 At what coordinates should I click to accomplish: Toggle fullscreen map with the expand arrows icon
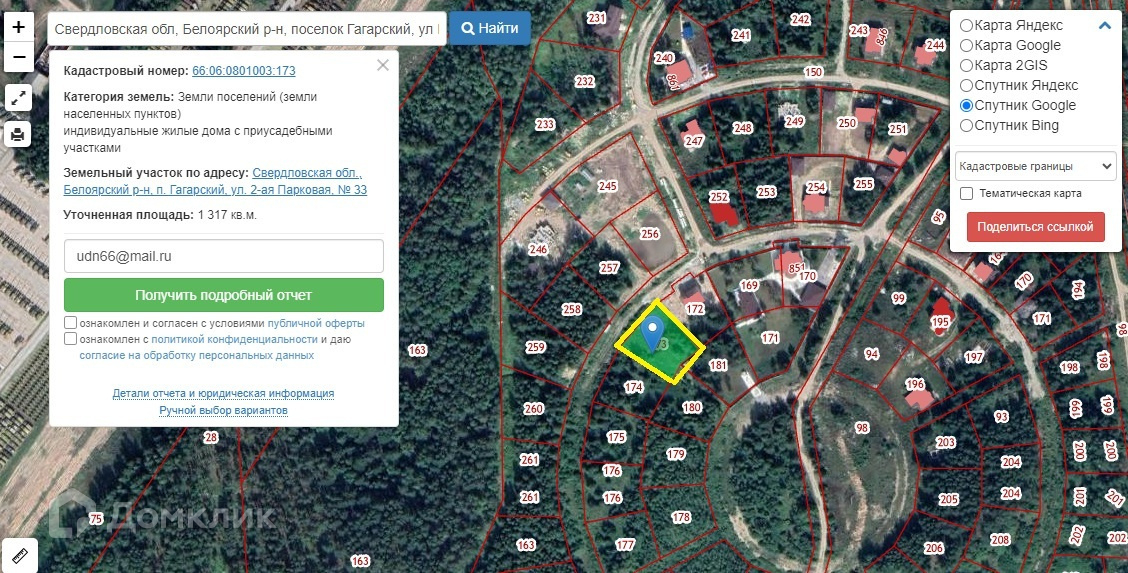point(18,98)
